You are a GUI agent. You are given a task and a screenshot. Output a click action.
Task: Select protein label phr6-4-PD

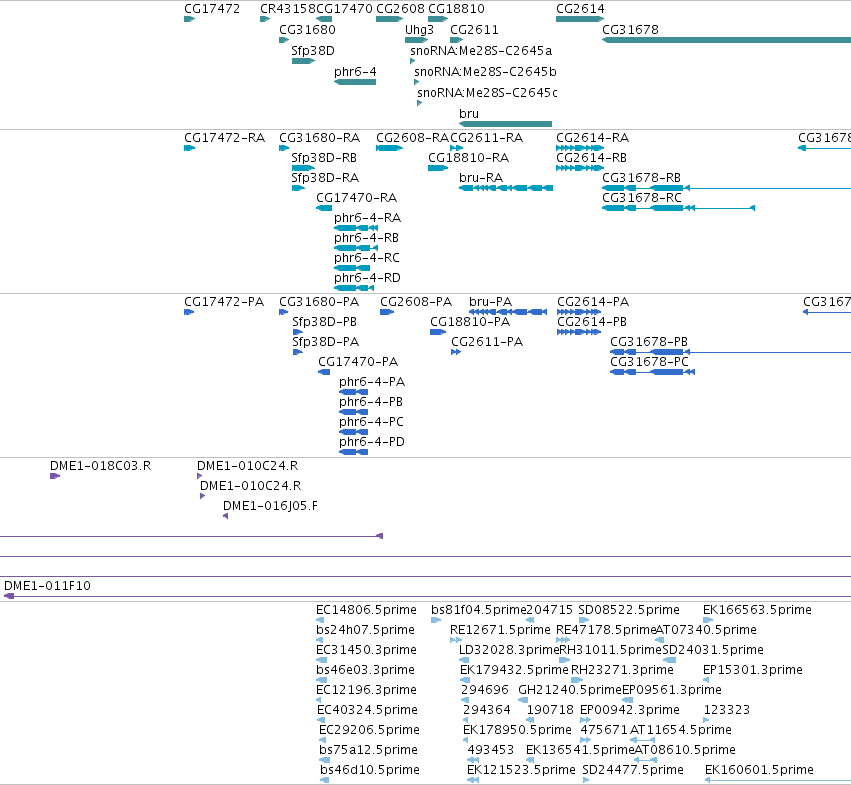pyautogui.click(x=372, y=442)
